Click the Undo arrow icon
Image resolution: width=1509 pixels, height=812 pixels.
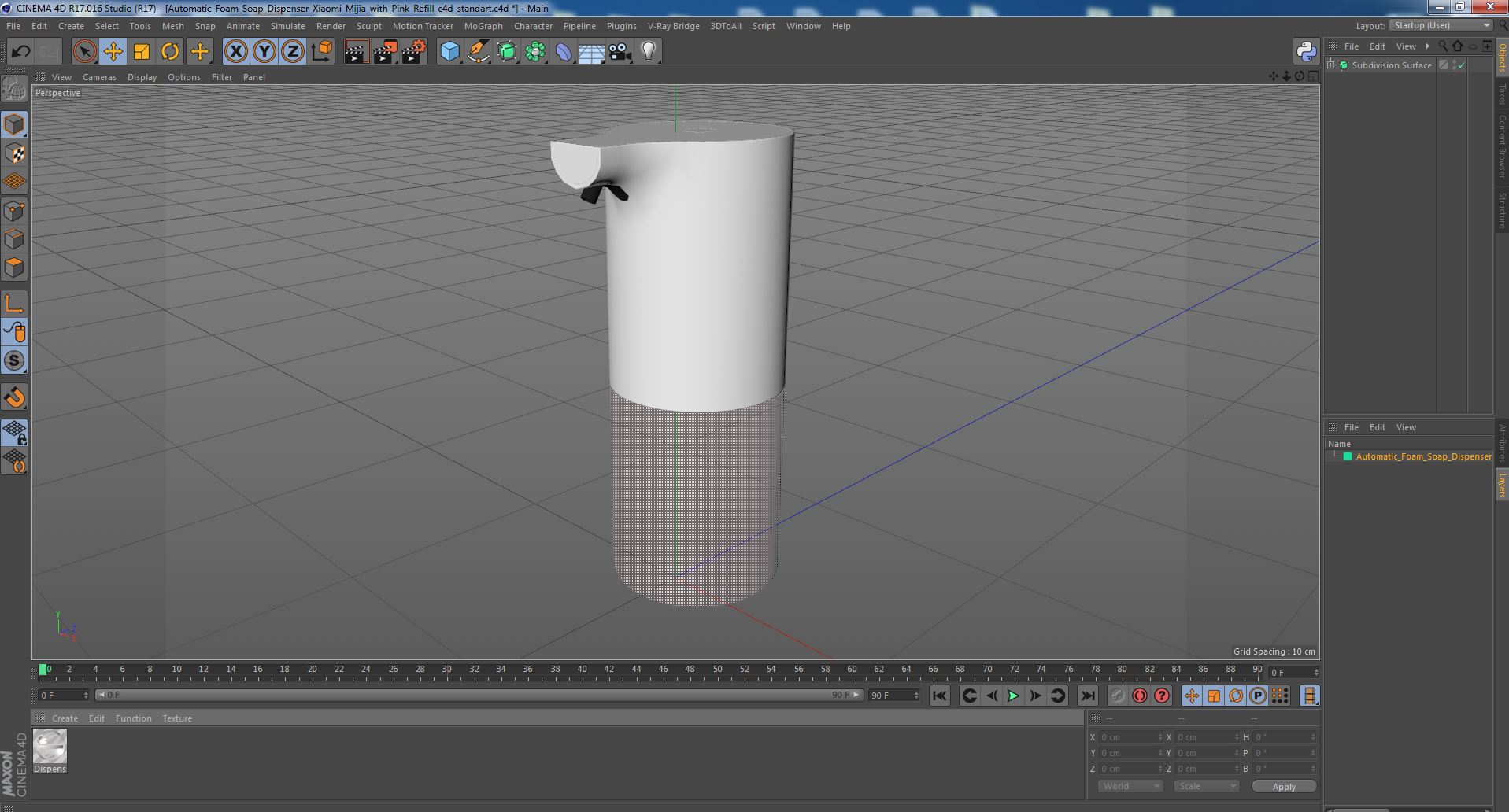tap(20, 52)
